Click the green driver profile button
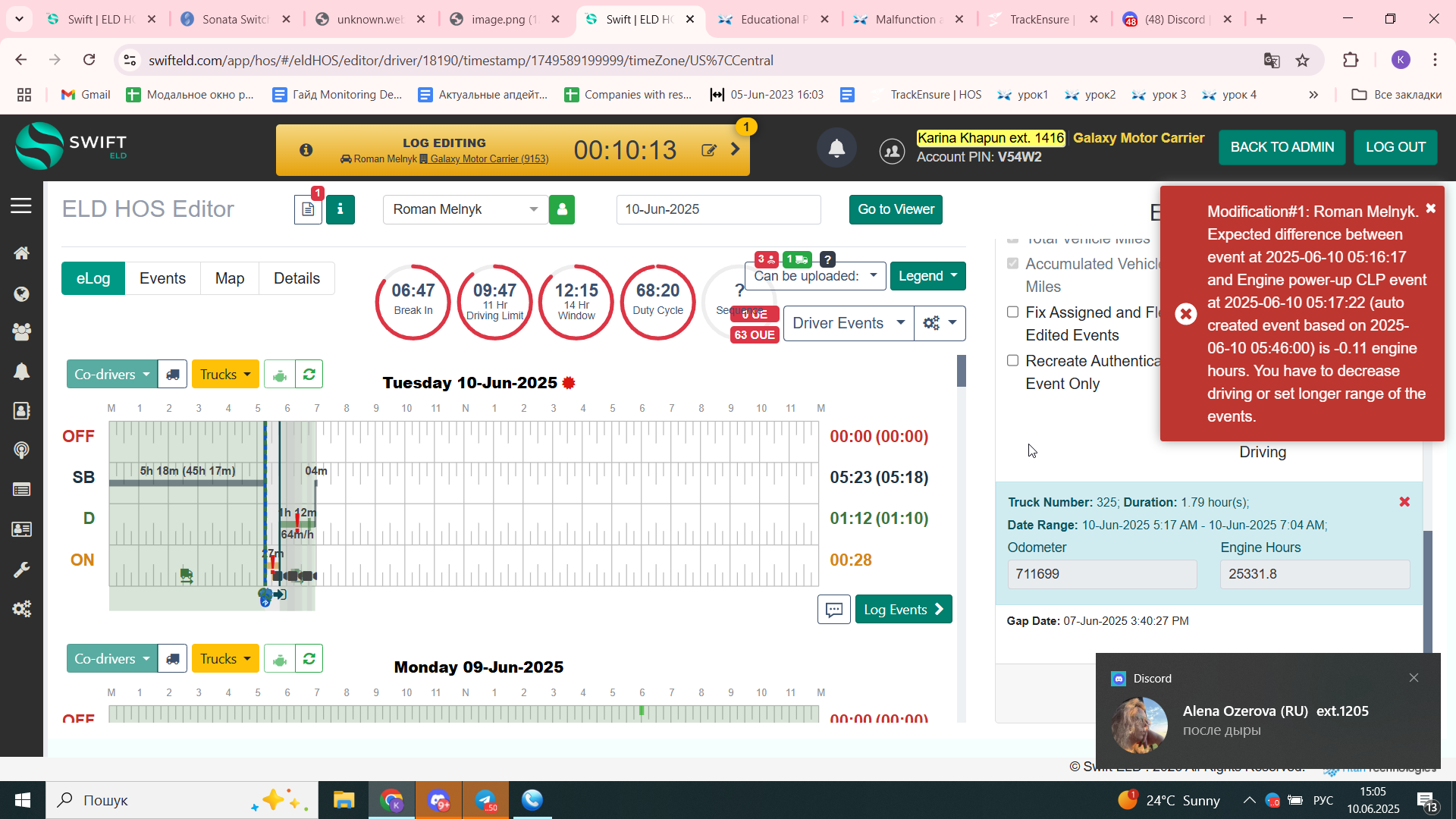This screenshot has width=1456, height=819. point(562,209)
